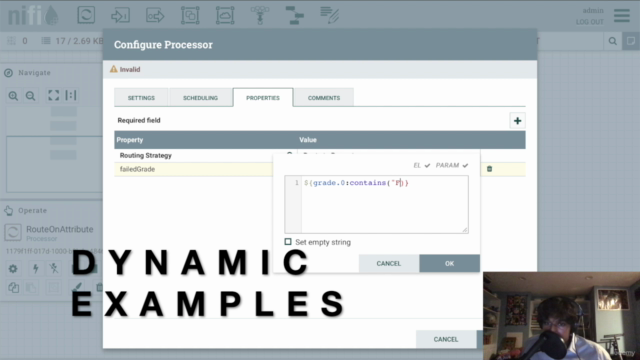Add a new property with plus button
Screen dimensions: 640x360
point(518,121)
